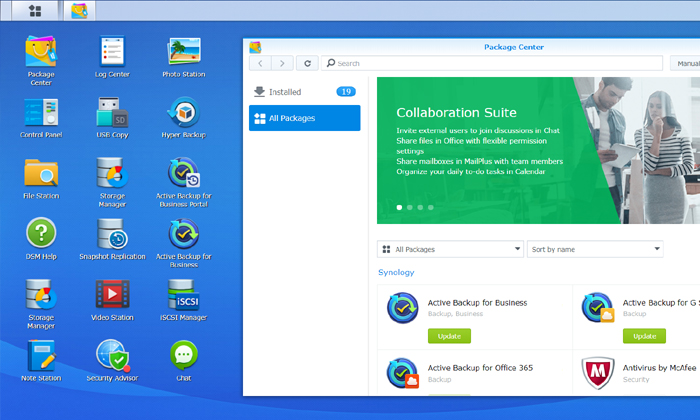The width and height of the screenshot is (700, 420).
Task: Open Video Station from desktop
Action: [112, 297]
